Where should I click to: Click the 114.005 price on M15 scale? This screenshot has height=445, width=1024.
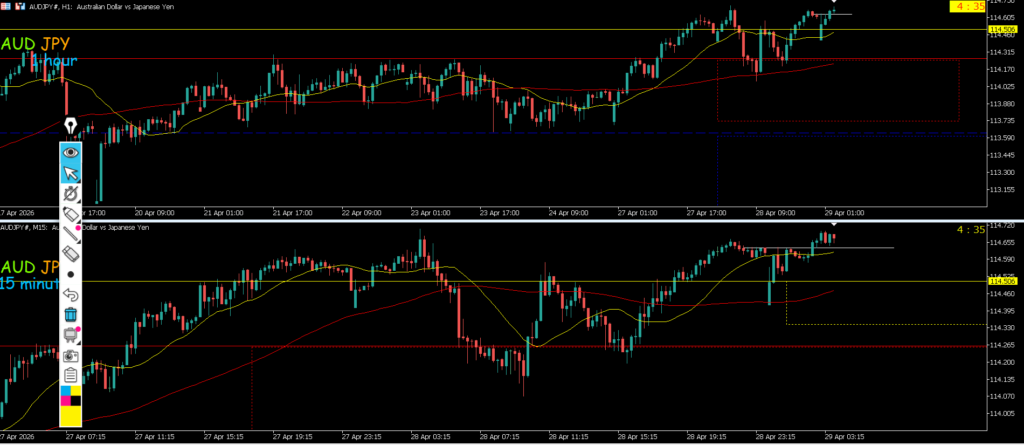click(x=1002, y=414)
